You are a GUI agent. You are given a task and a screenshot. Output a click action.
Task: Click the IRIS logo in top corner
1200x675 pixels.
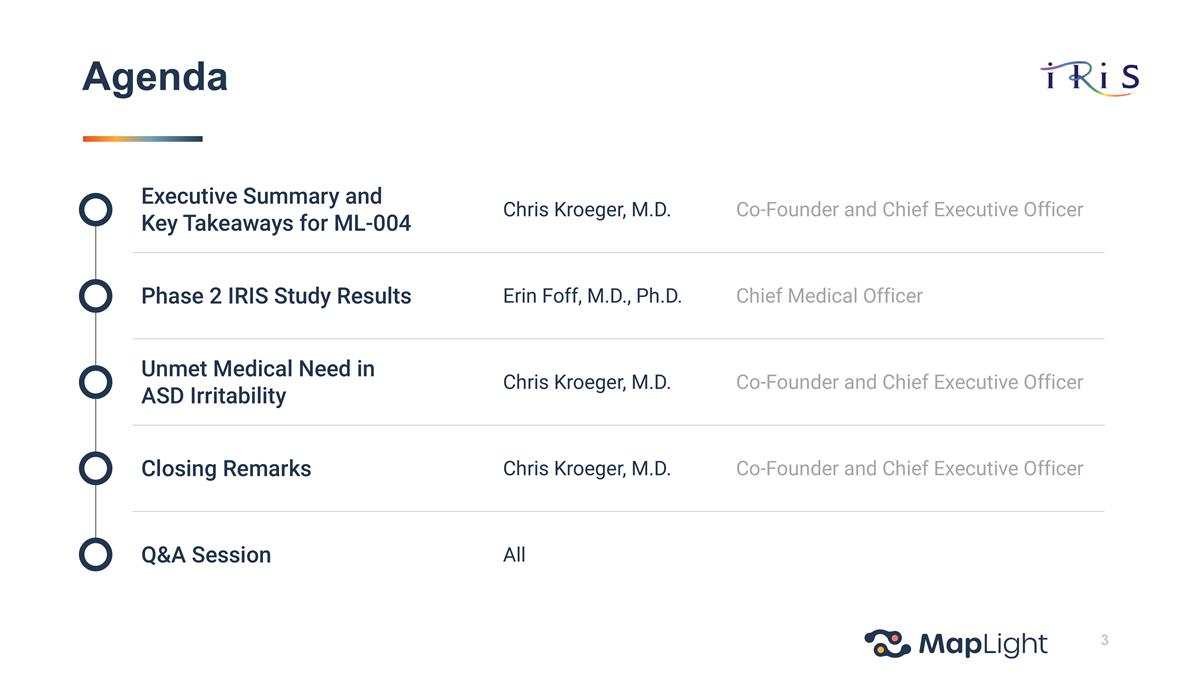[x=1089, y=77]
